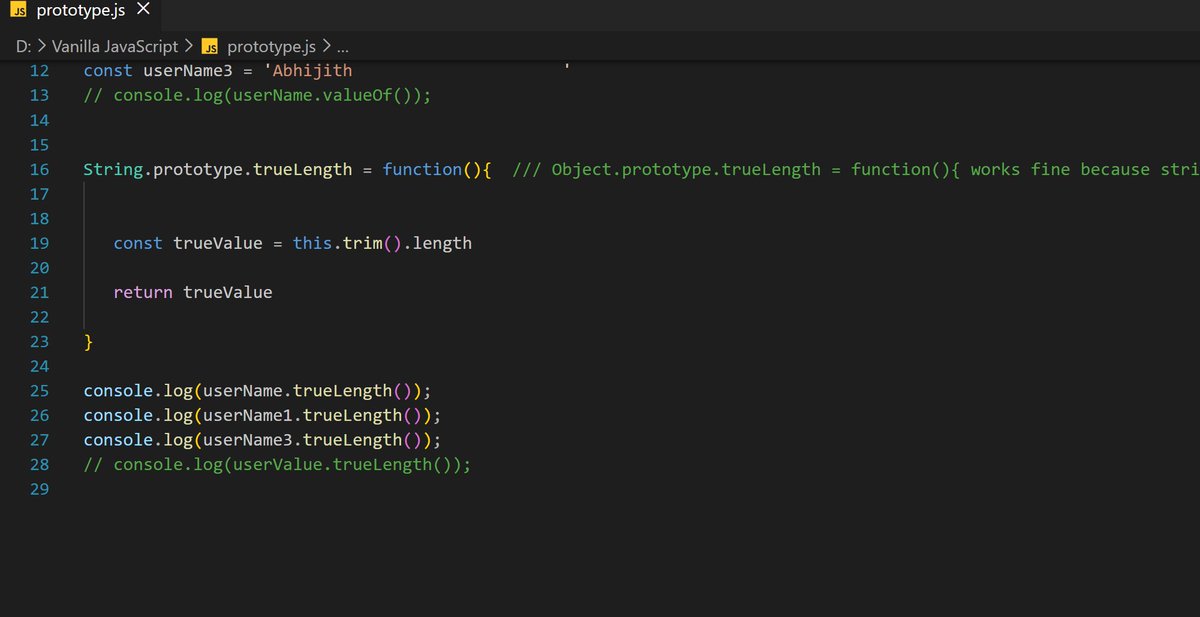Screen dimensions: 1200x617
Task: Place cursor on the return trueValue statement
Action: click(x=193, y=292)
